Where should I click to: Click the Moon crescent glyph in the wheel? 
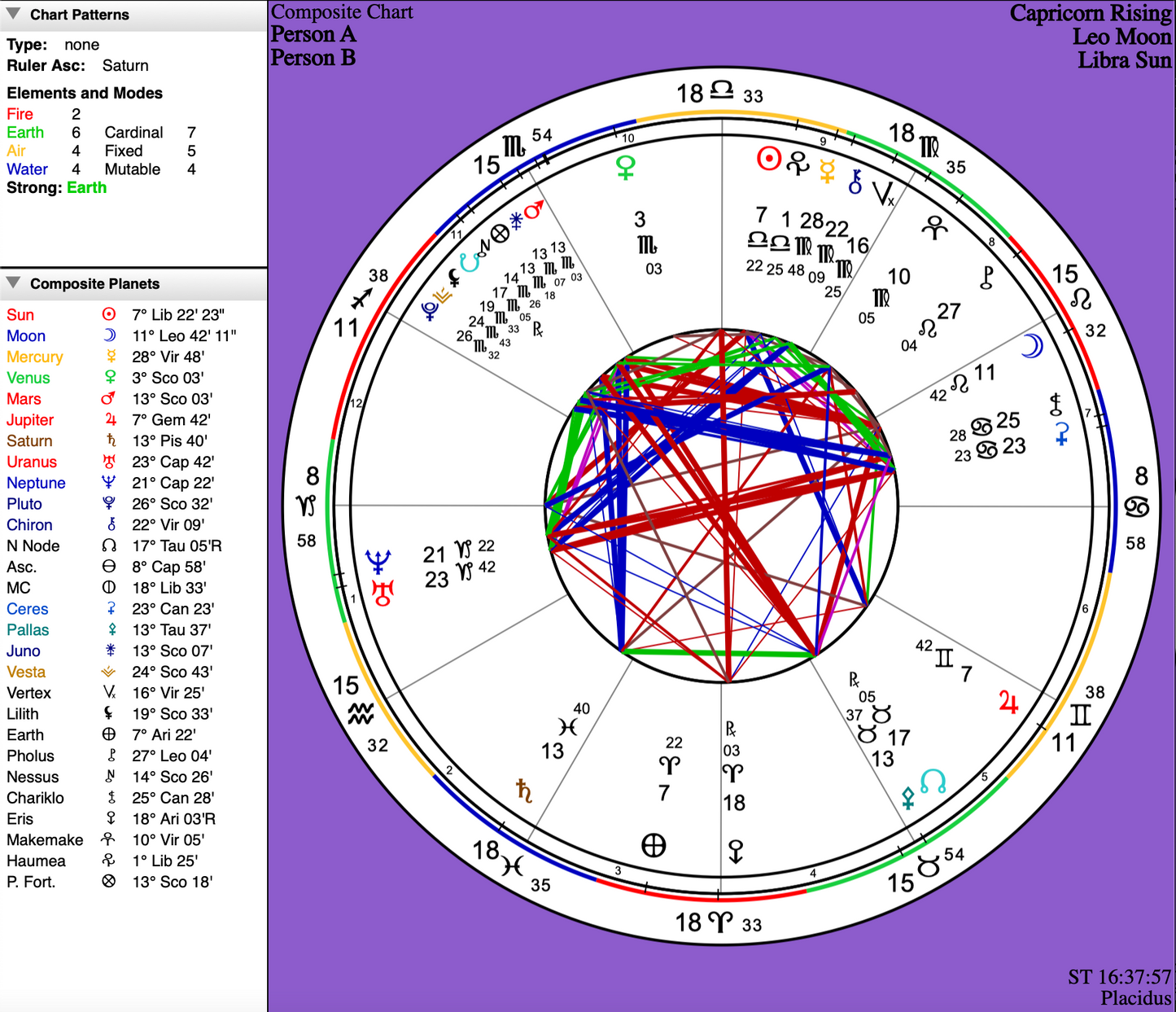pyautogui.click(x=1031, y=346)
